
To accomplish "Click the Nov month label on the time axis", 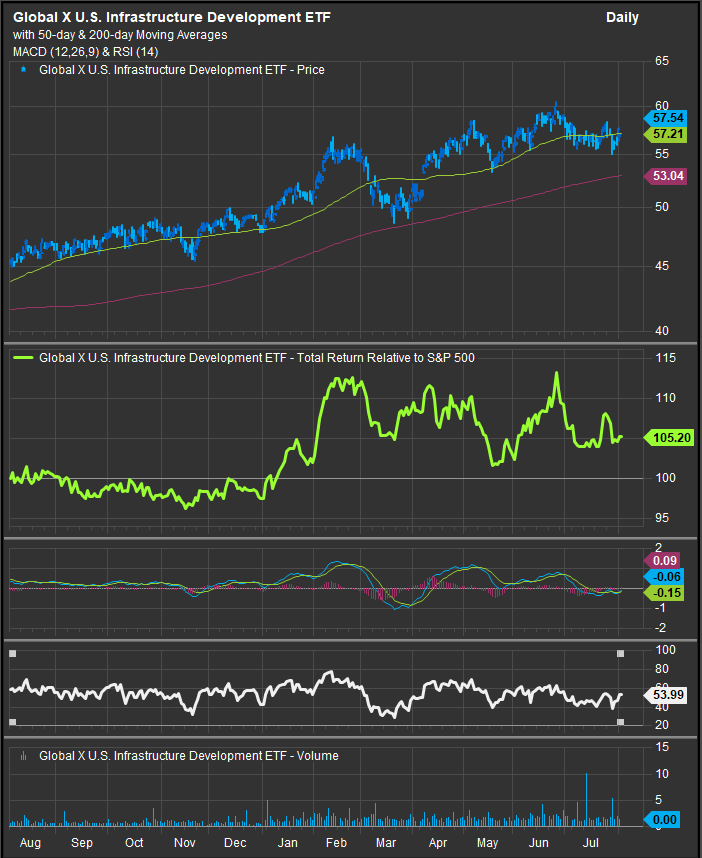I will pos(184,843).
